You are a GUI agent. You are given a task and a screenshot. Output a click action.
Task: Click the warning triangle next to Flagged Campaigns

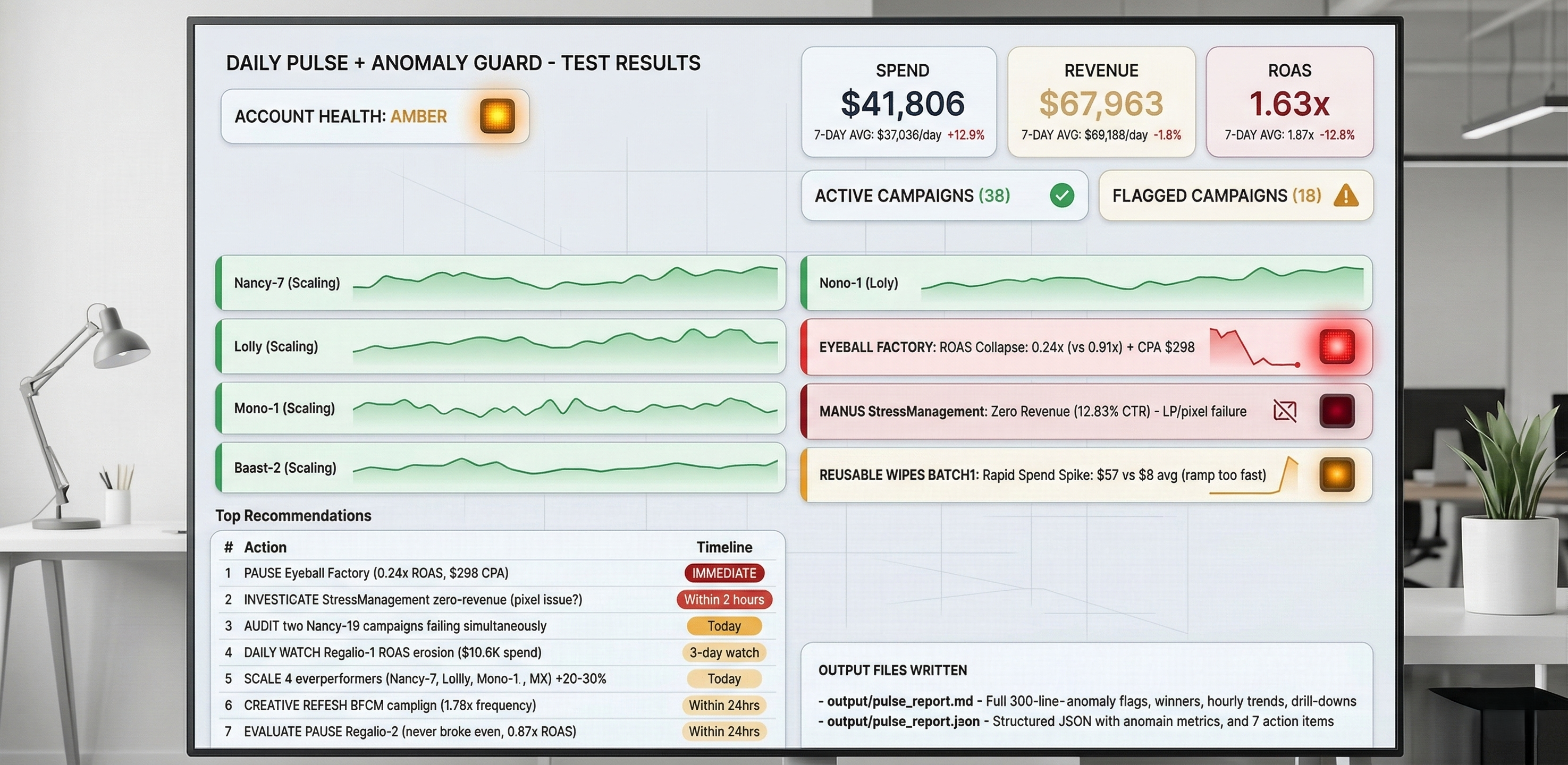(x=1347, y=196)
